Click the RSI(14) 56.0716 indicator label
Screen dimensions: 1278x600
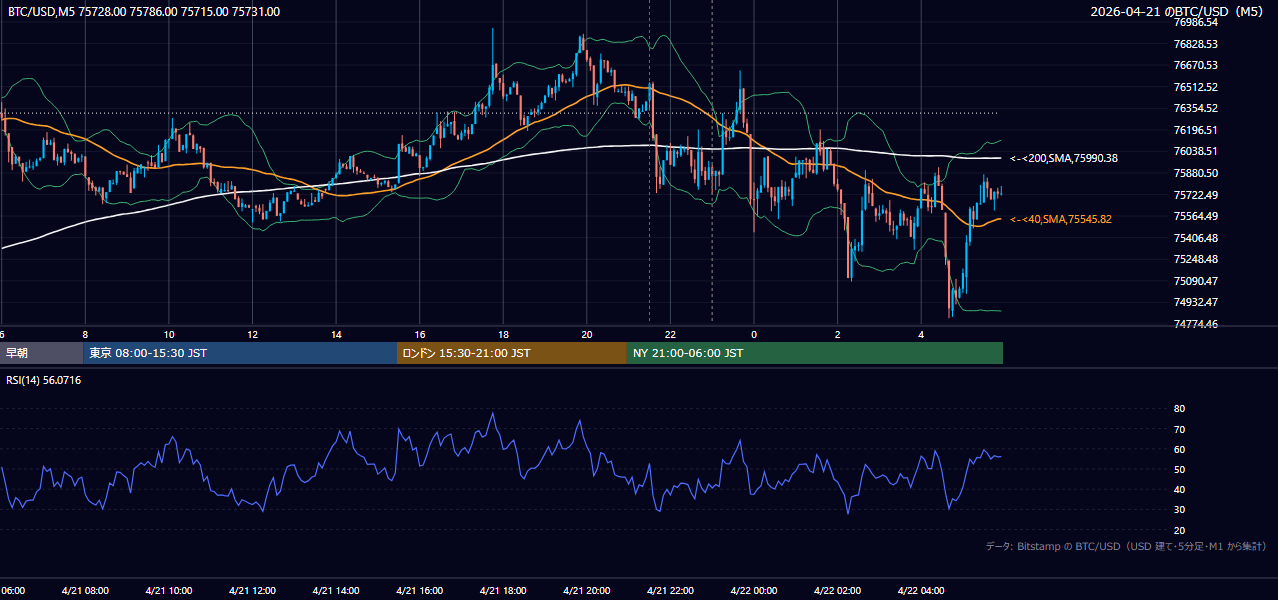[44, 380]
